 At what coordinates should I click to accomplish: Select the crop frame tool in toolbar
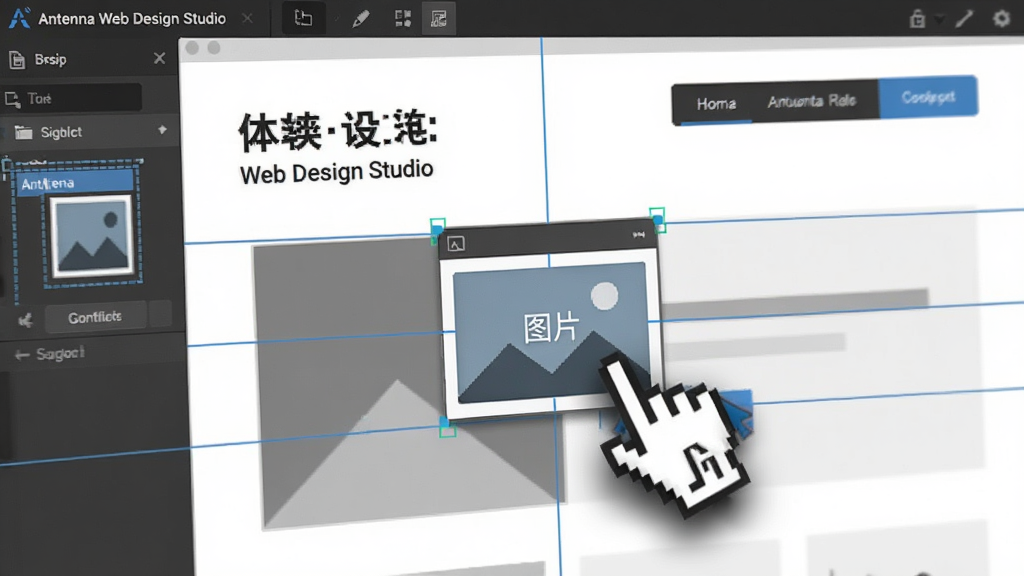tap(303, 18)
